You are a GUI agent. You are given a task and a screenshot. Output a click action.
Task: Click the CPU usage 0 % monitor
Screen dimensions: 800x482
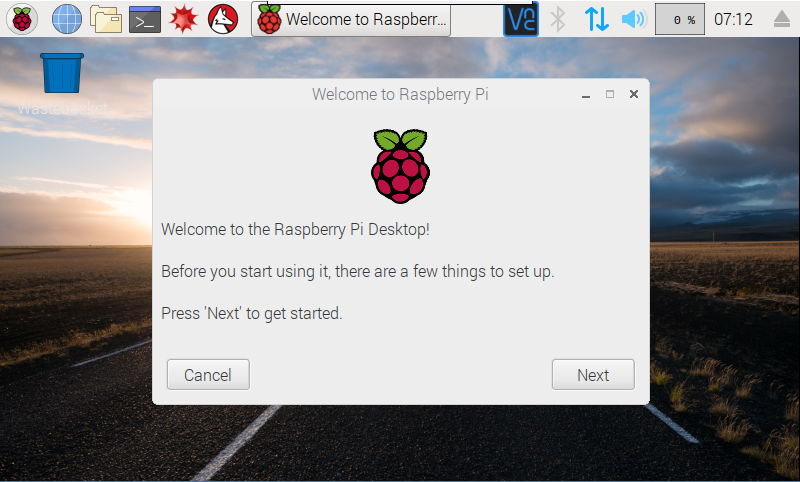(680, 19)
